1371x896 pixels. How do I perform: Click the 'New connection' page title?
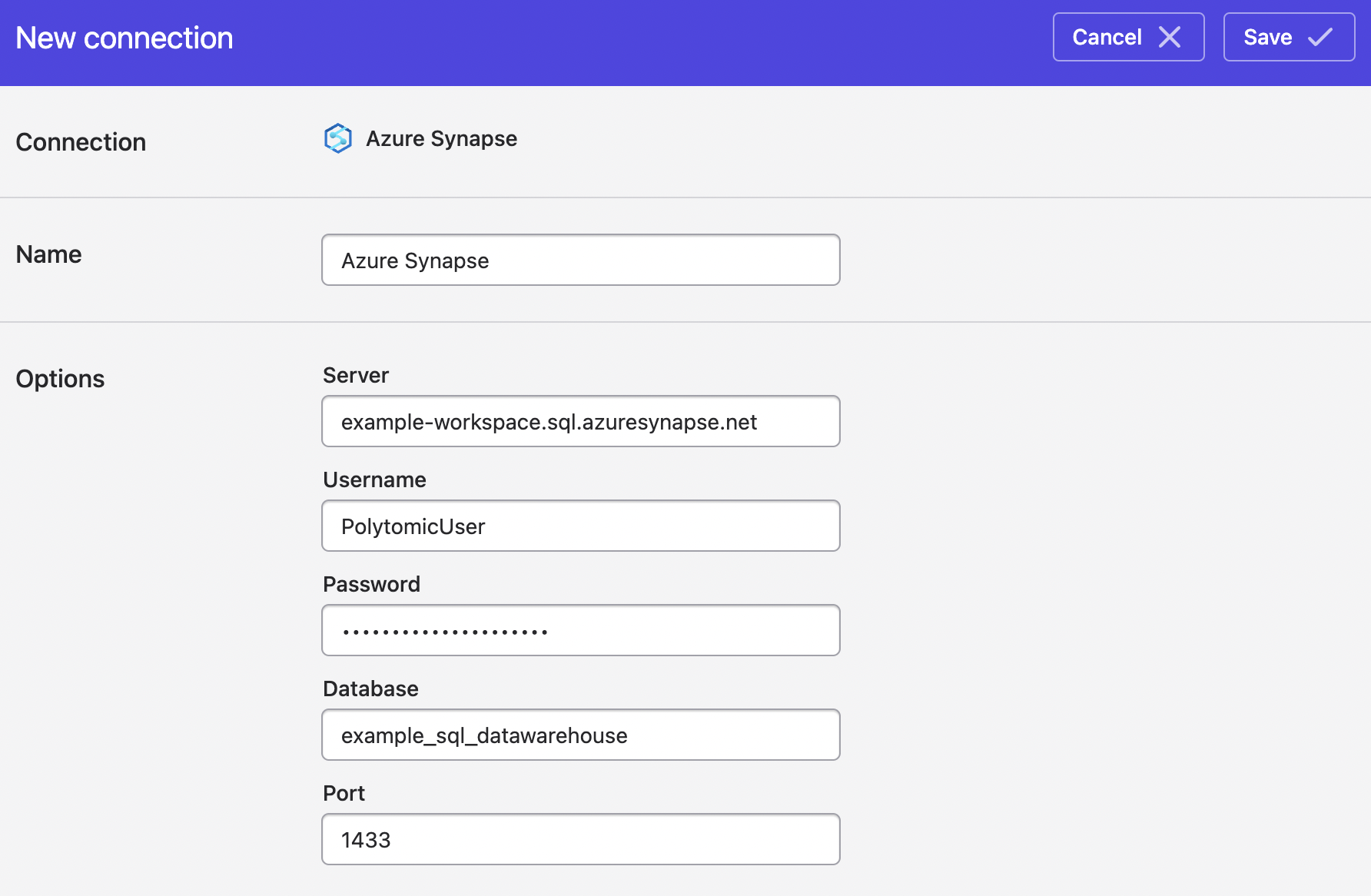tap(124, 38)
